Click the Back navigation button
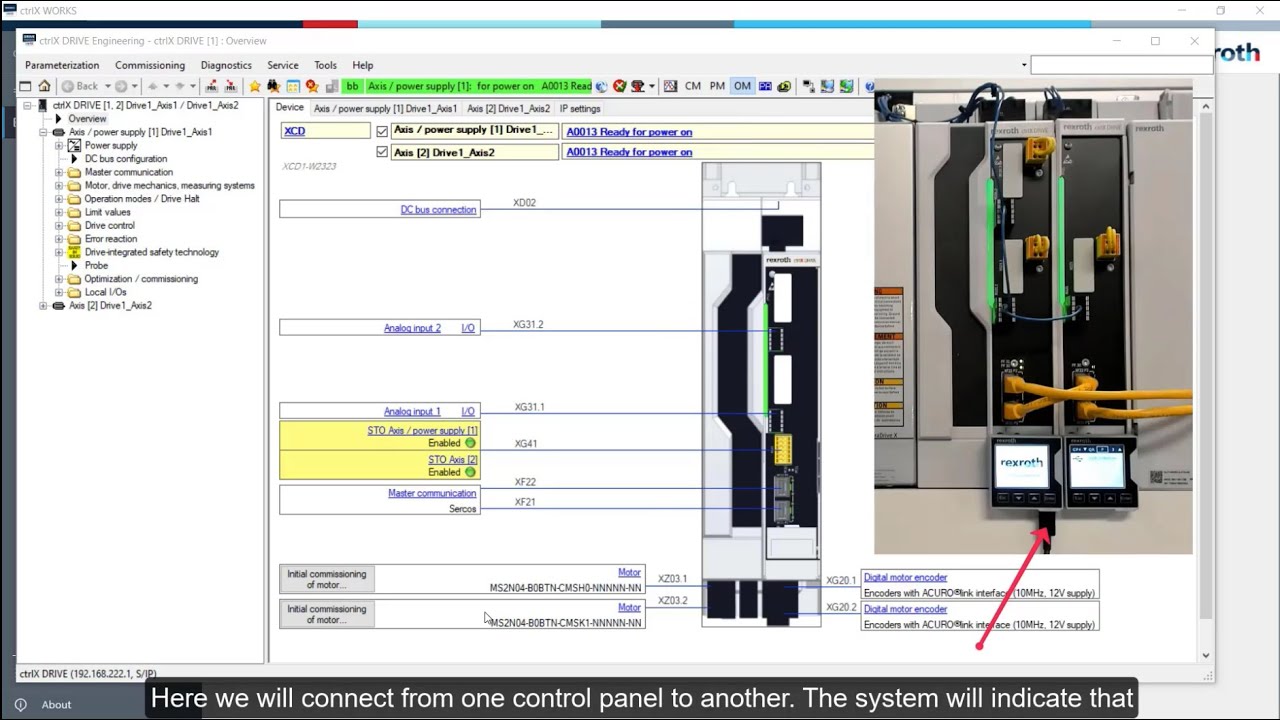Screen dimensions: 1280x720 coord(80,86)
